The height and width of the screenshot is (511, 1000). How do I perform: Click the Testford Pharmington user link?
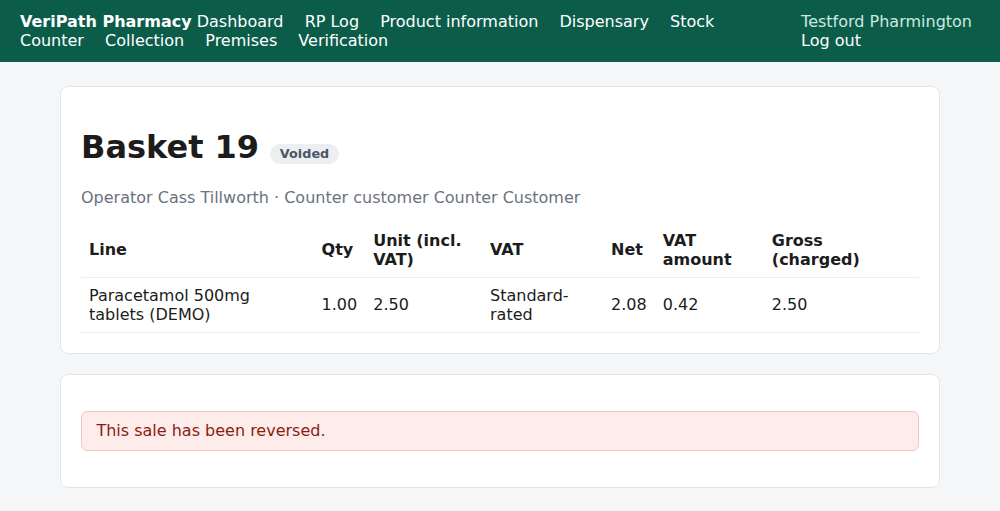click(886, 22)
